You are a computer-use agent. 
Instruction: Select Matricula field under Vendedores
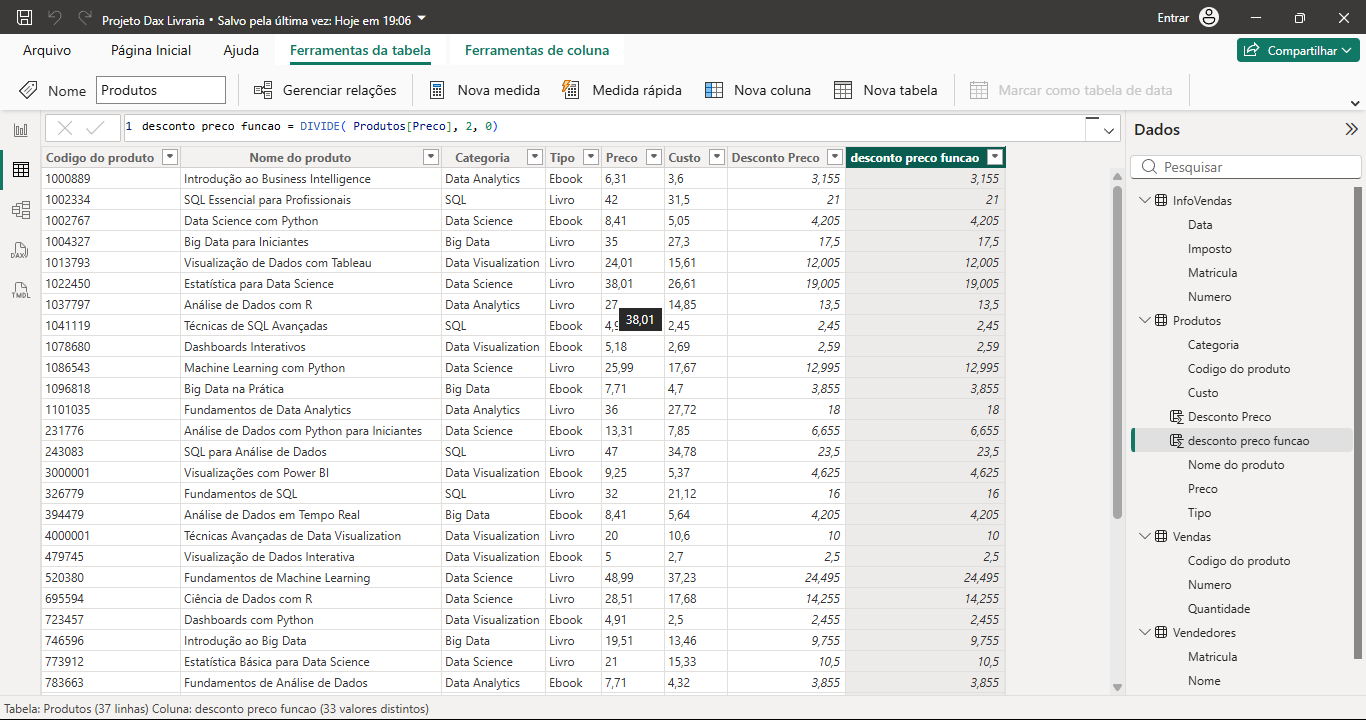1212,657
